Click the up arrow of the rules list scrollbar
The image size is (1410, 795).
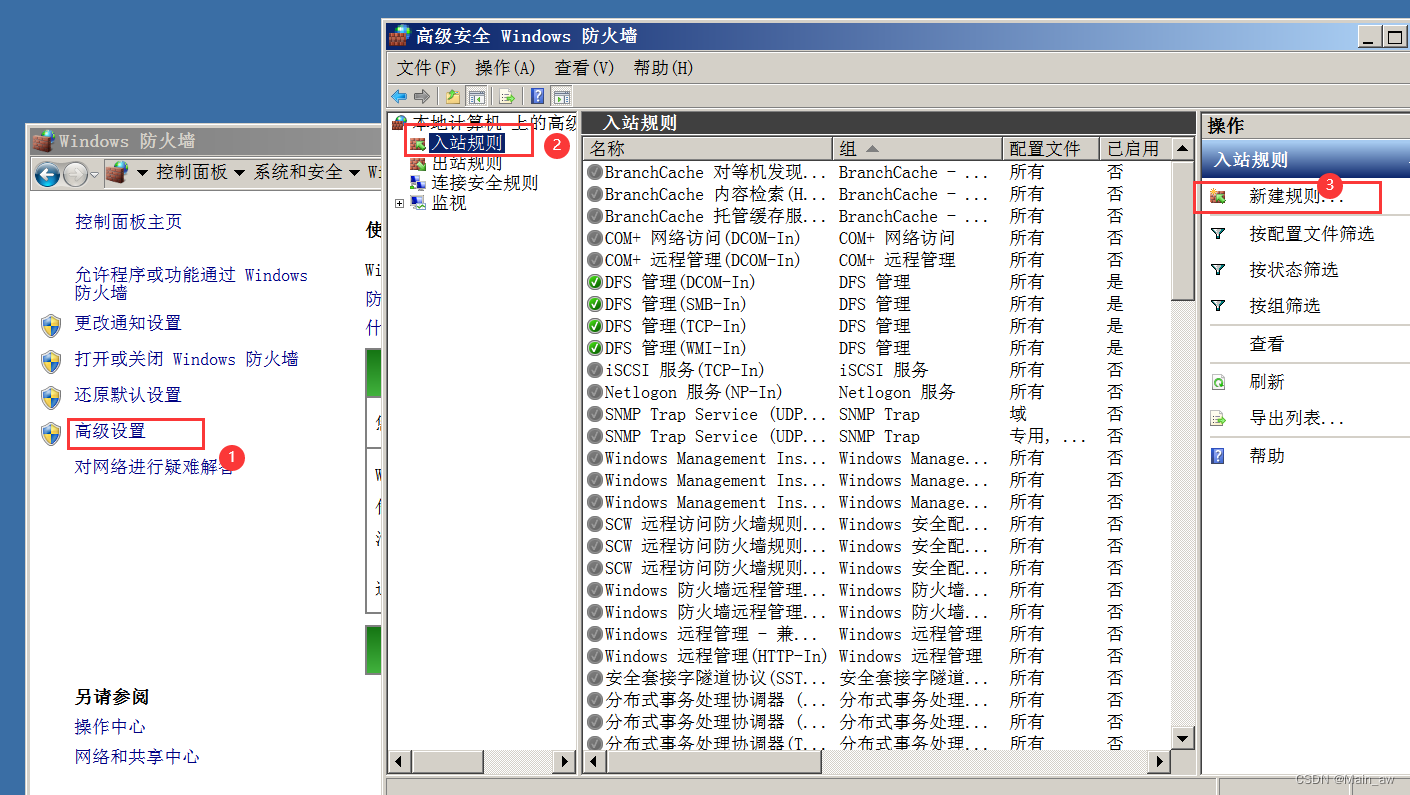pos(1183,149)
